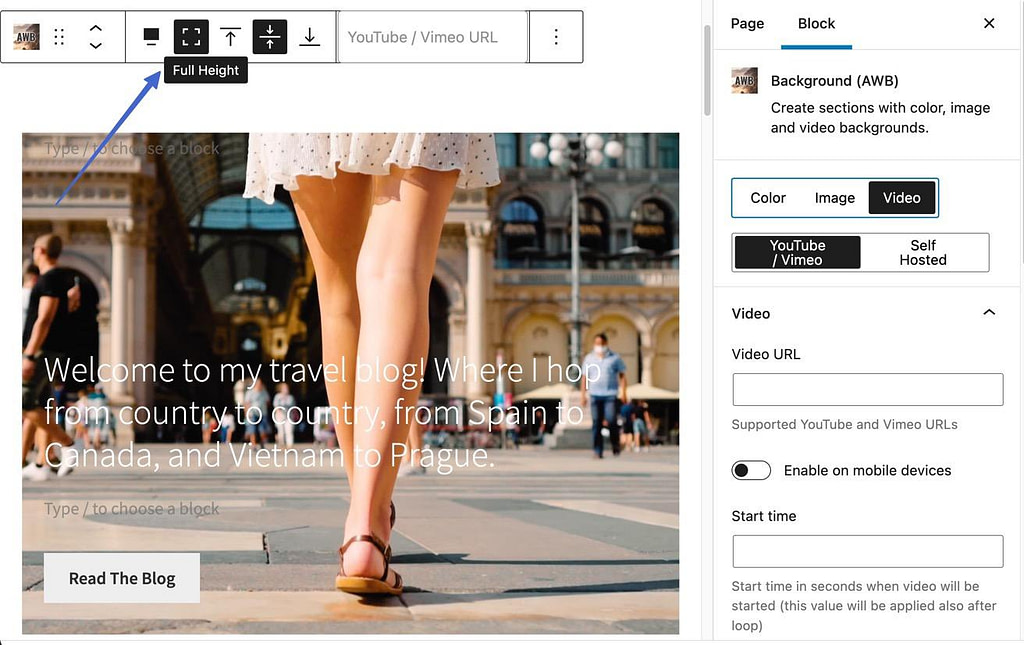The width and height of the screenshot is (1024, 645).
Task: Select the Full Height toolbar icon
Action: click(190, 36)
